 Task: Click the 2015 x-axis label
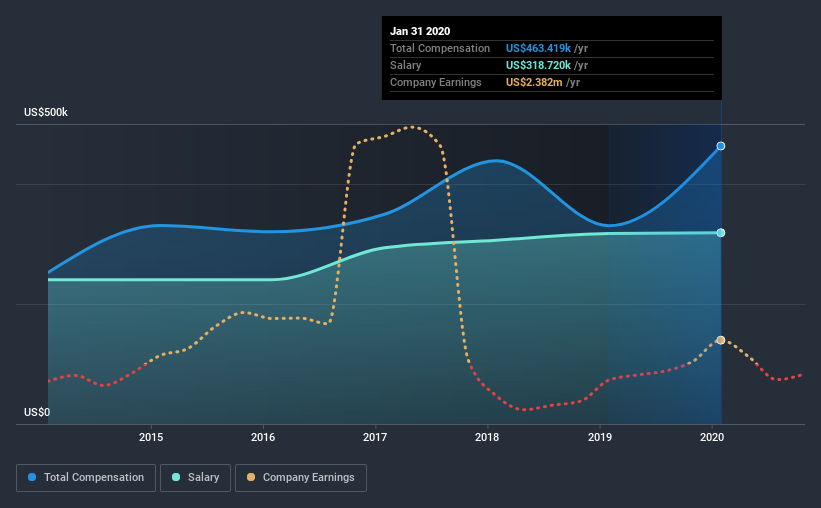(x=151, y=437)
